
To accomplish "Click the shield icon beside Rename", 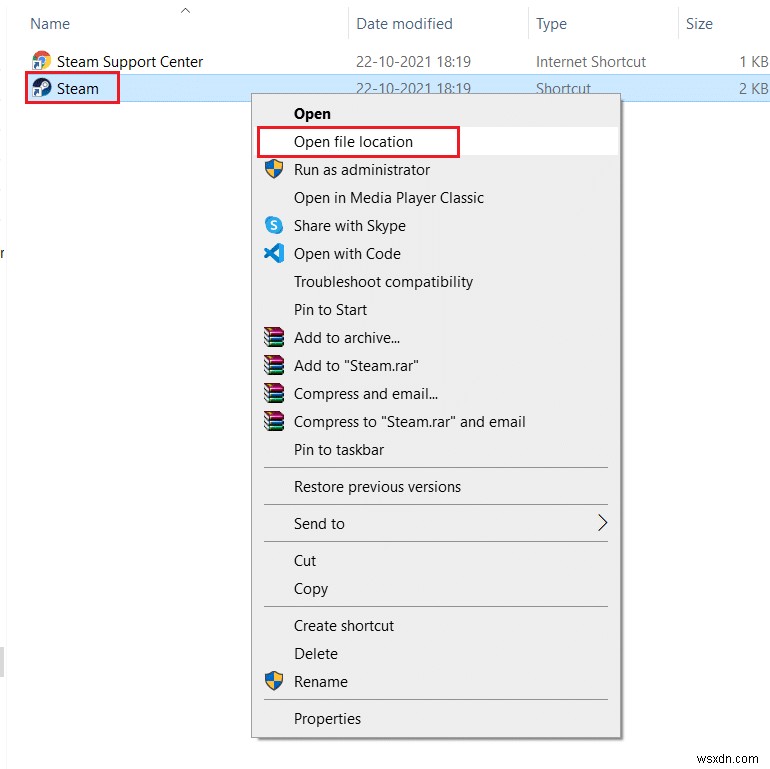I will [x=274, y=681].
